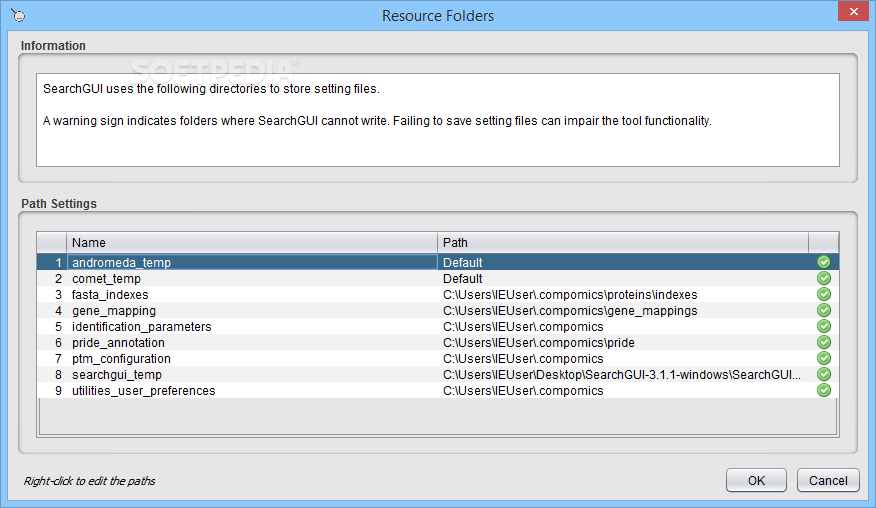
Task: Click the .compomics\pride path cell
Action: coord(623,343)
